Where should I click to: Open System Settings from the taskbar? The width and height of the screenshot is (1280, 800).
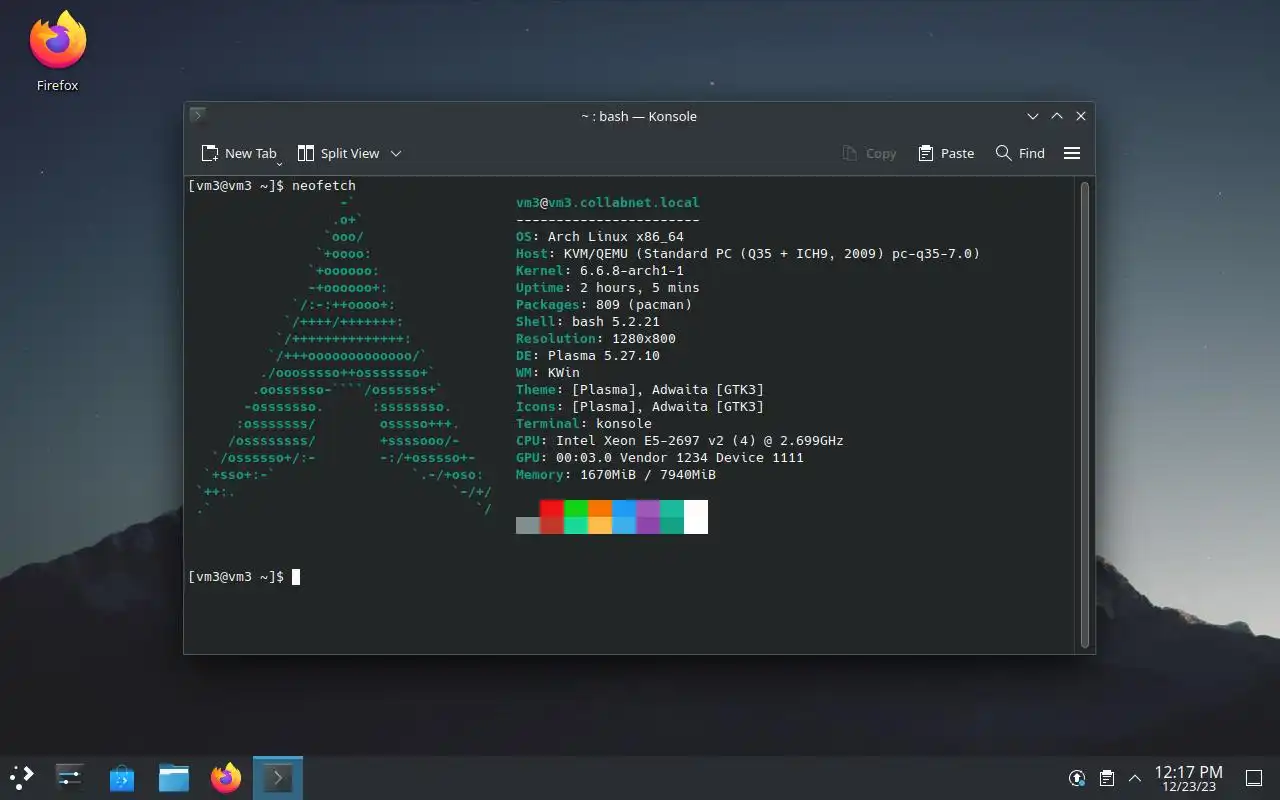[70, 777]
